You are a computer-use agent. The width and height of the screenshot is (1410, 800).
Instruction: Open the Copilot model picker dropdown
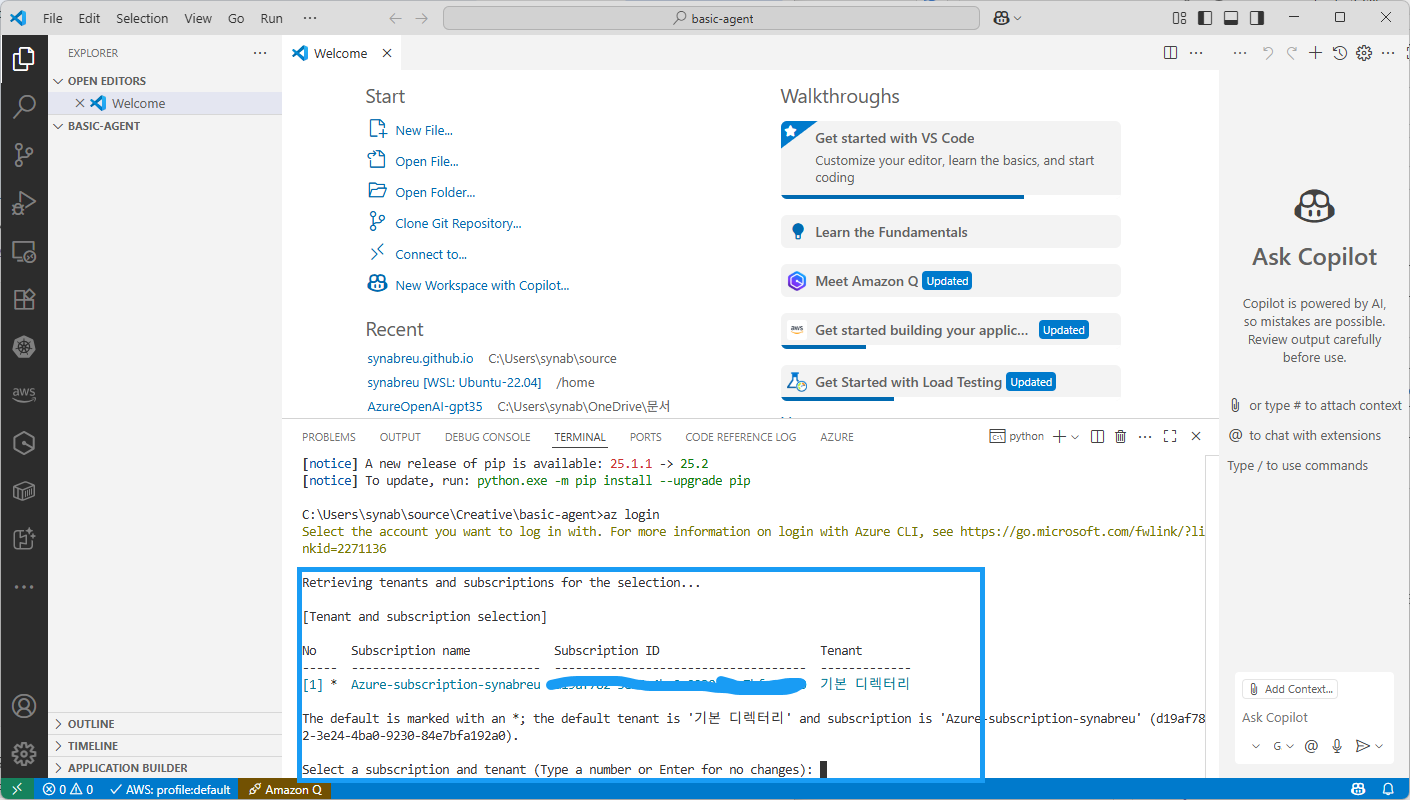click(1283, 746)
